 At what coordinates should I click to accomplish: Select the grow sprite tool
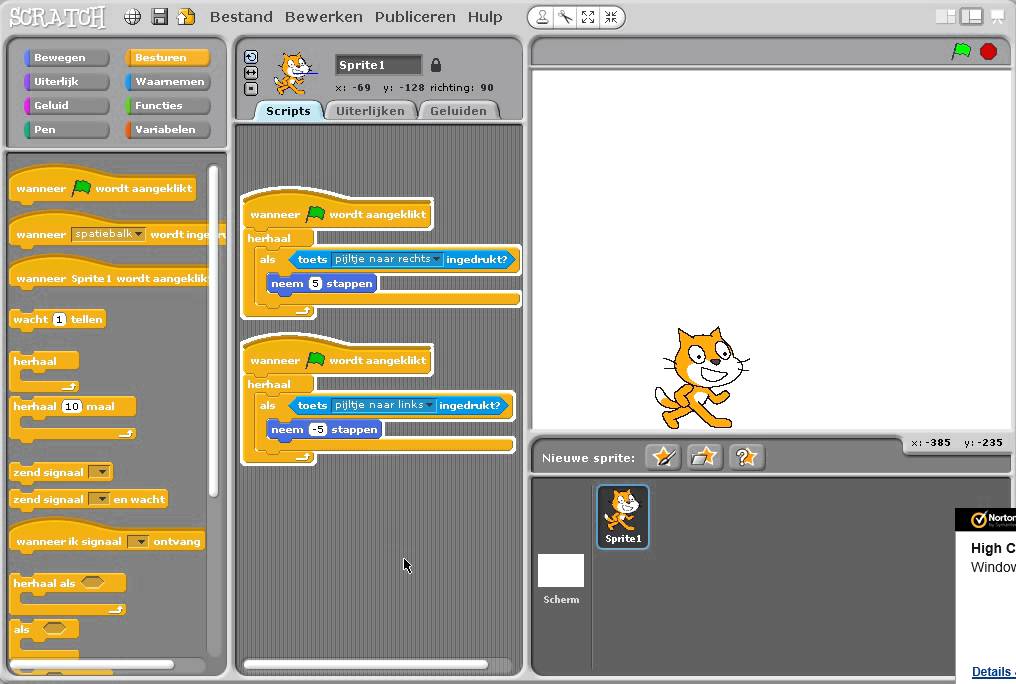[x=588, y=17]
